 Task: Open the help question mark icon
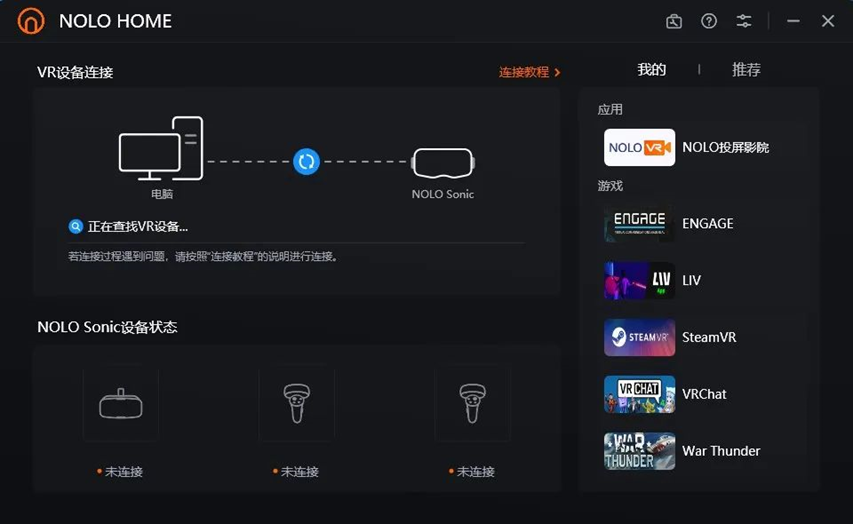click(709, 21)
